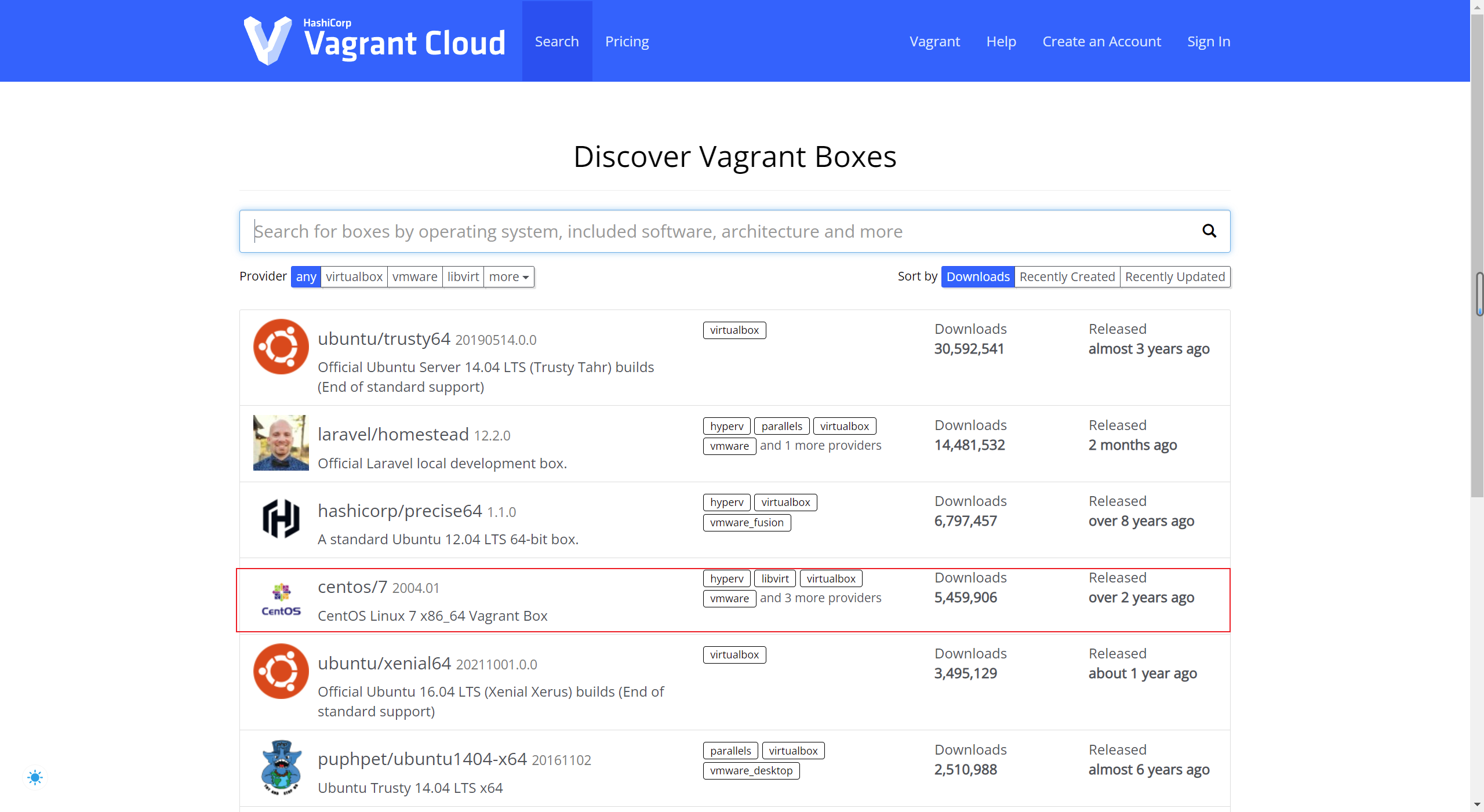This screenshot has height=812, width=1484.
Task: Click the Create an Account button
Action: (1102, 41)
